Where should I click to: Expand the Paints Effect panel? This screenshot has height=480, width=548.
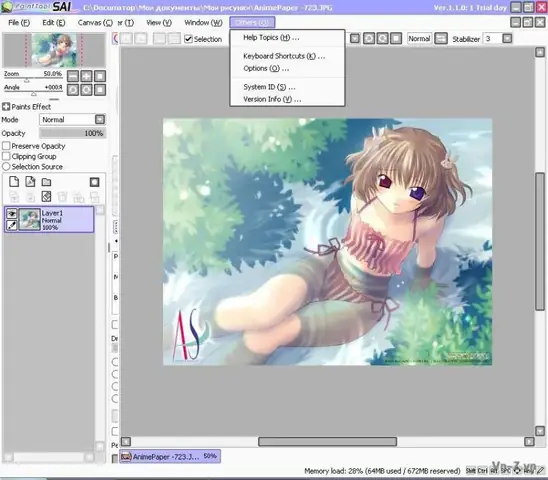tap(6, 107)
